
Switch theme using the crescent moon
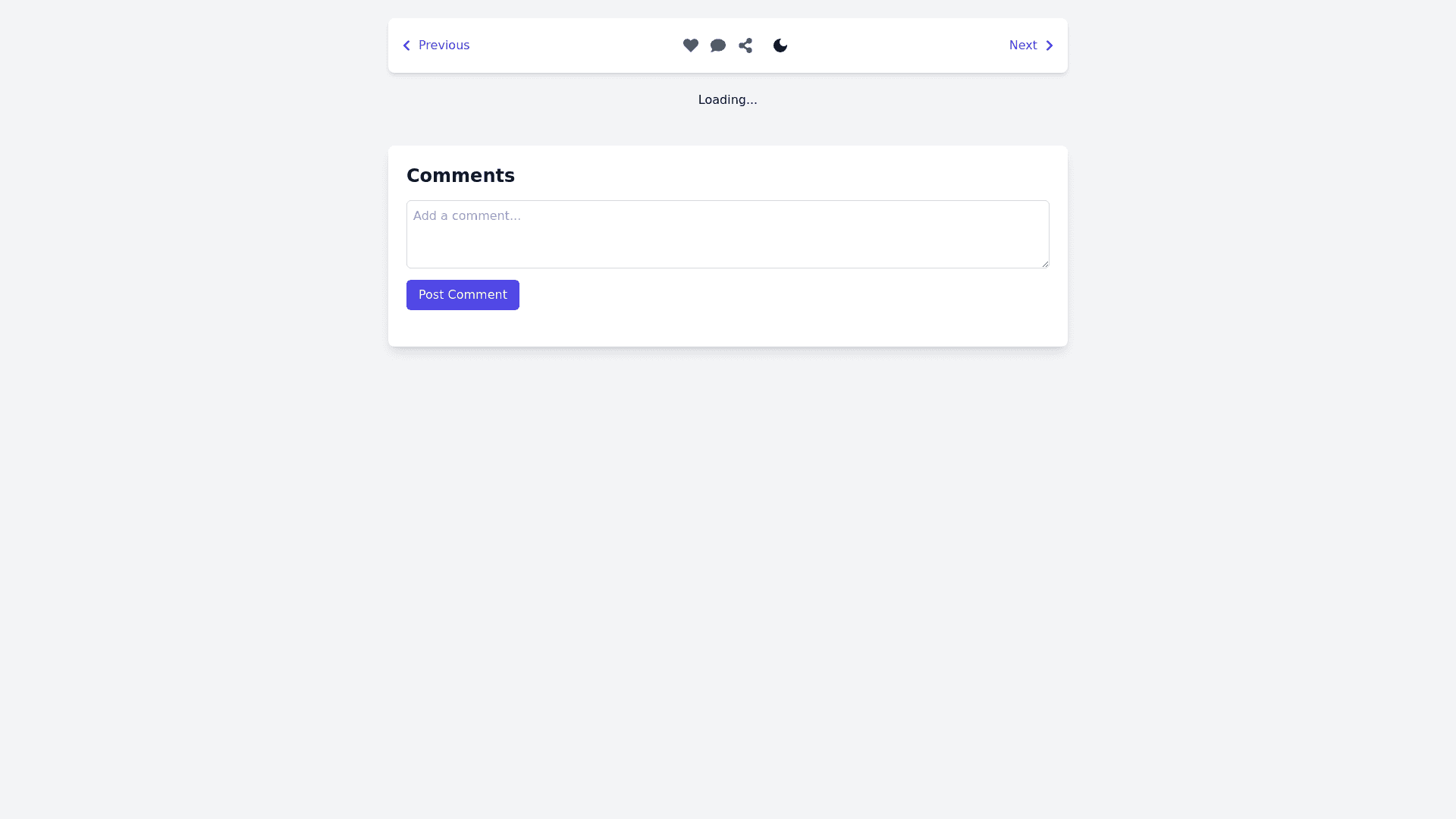(780, 45)
